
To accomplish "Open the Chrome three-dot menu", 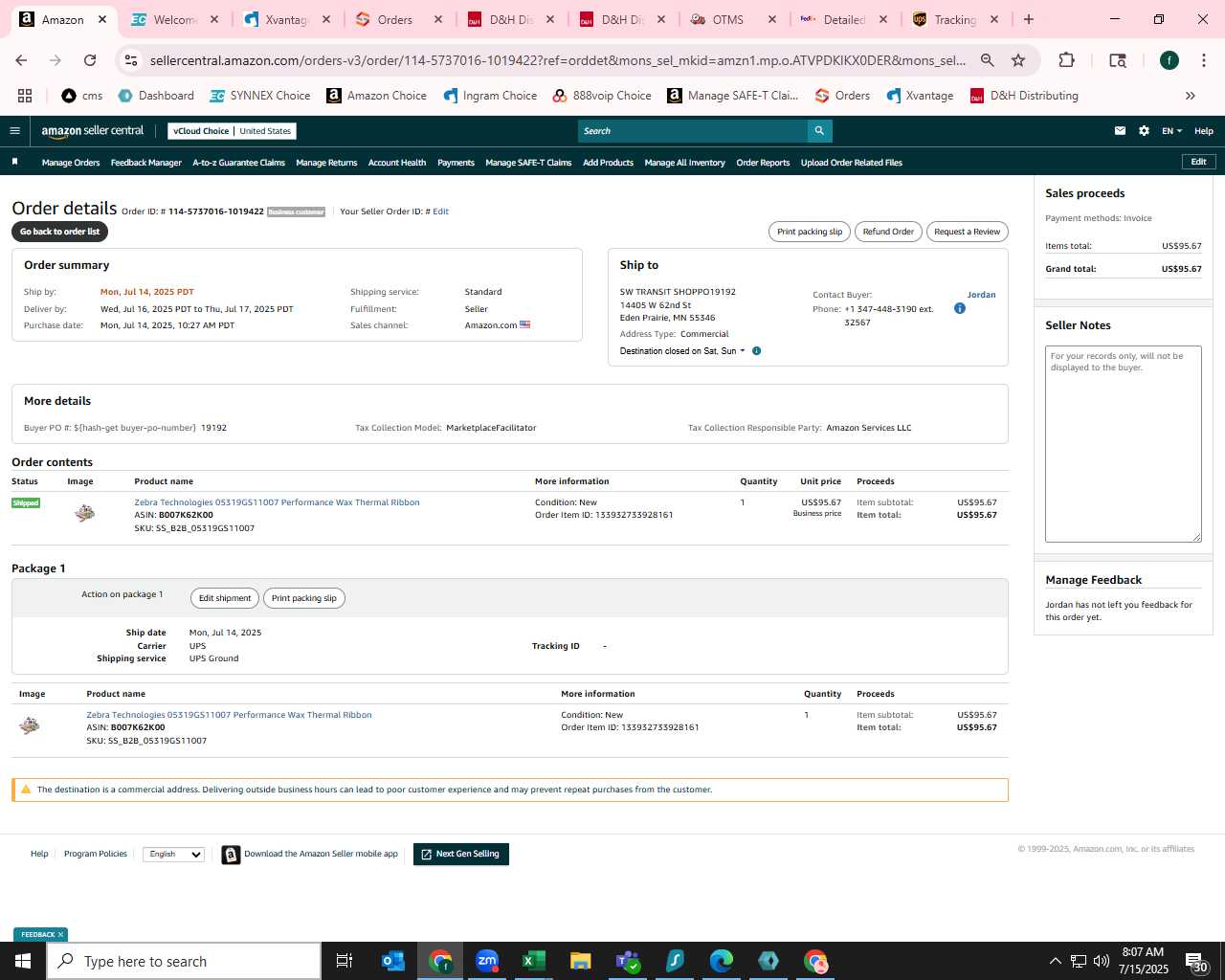I will (1203, 60).
